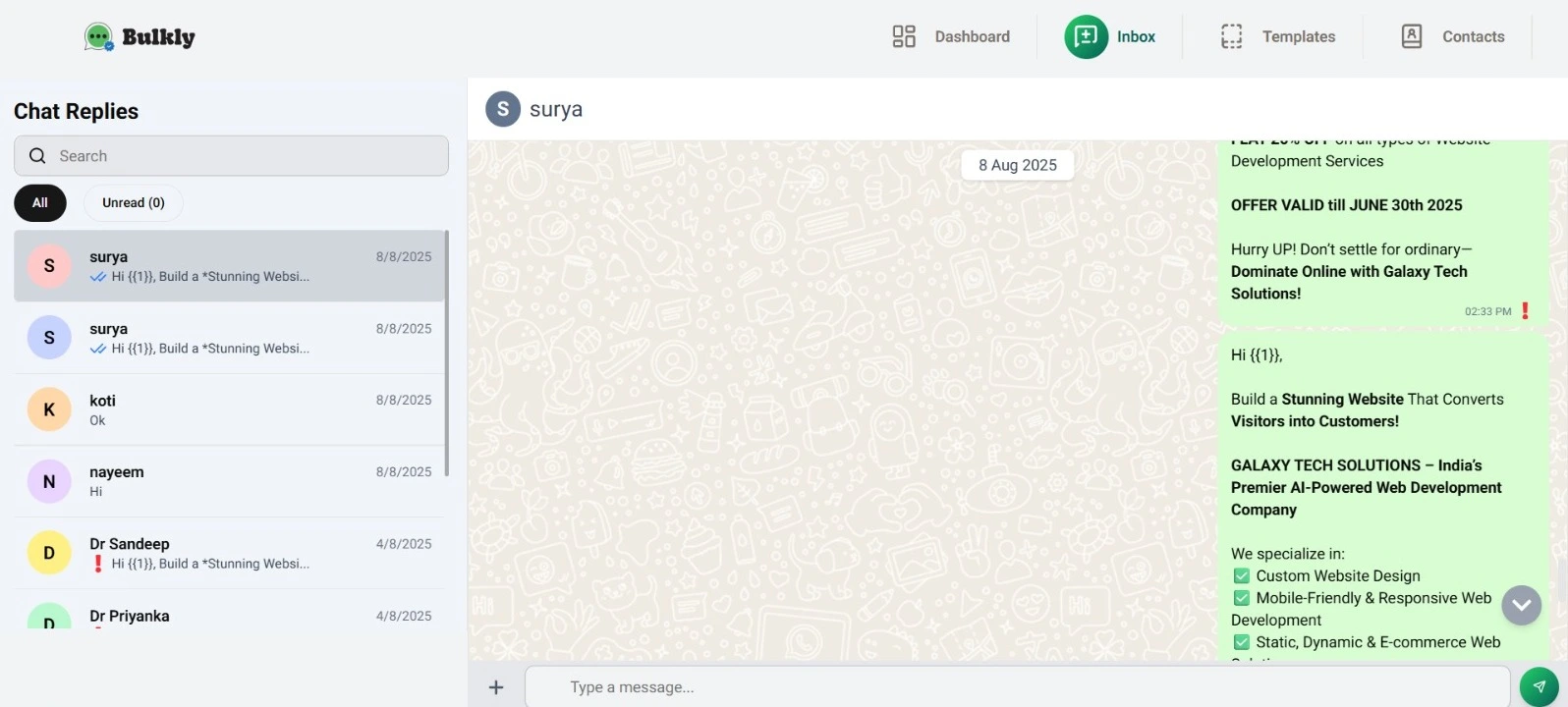Click surya avatar in chat header
1568x707 pixels.
(x=503, y=109)
